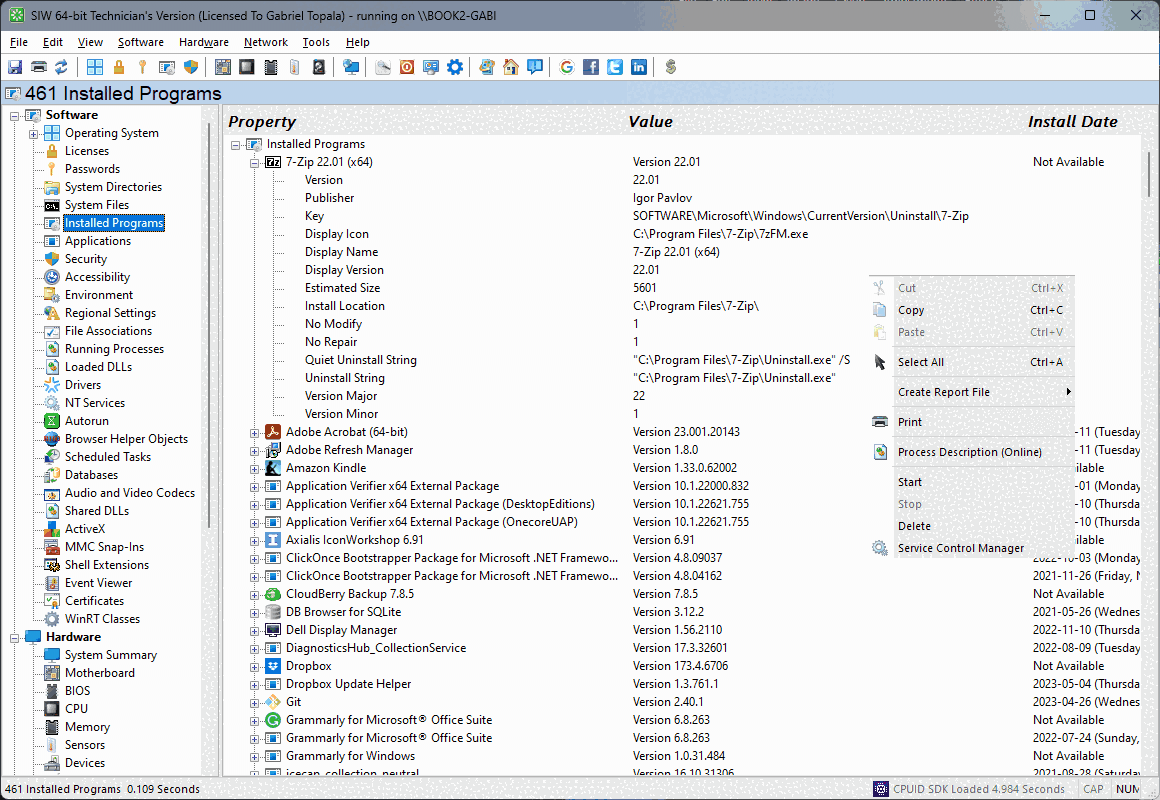The height and width of the screenshot is (800, 1160).
Task: Click the printer icon in the toolbar
Action: pyautogui.click(x=38, y=67)
